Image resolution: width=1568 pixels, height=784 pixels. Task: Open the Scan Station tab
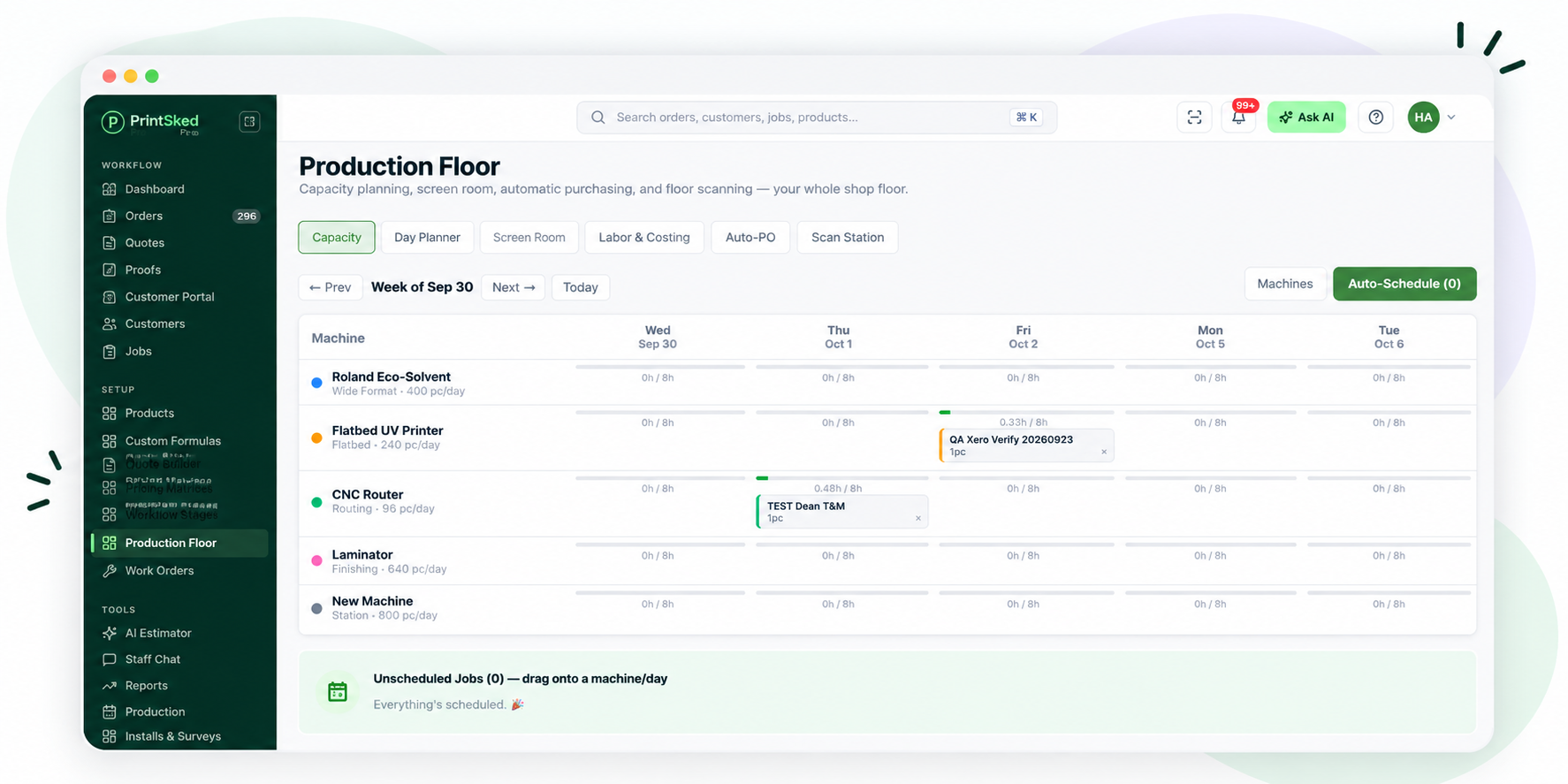point(848,237)
